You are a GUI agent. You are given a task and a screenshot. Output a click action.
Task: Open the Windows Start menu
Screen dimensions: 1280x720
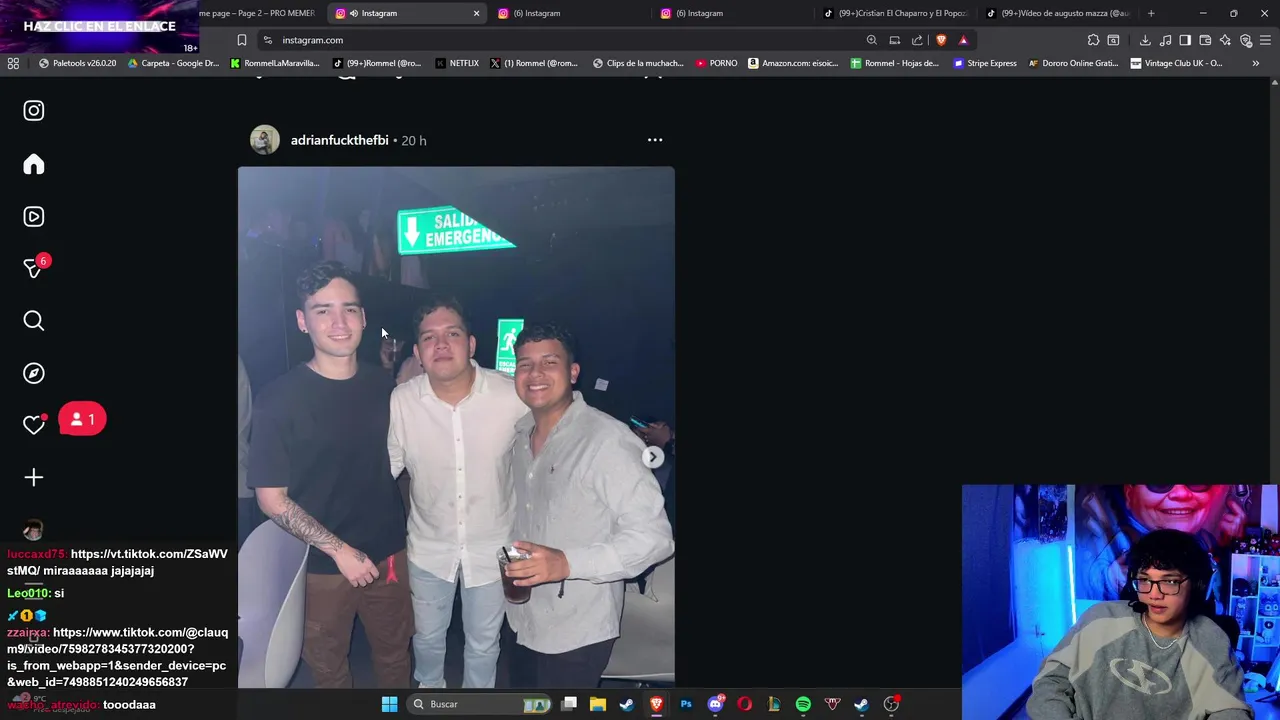tap(389, 704)
